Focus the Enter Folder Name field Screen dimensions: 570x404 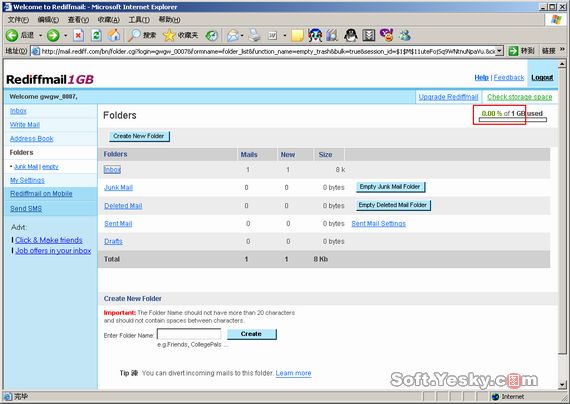tap(189, 334)
